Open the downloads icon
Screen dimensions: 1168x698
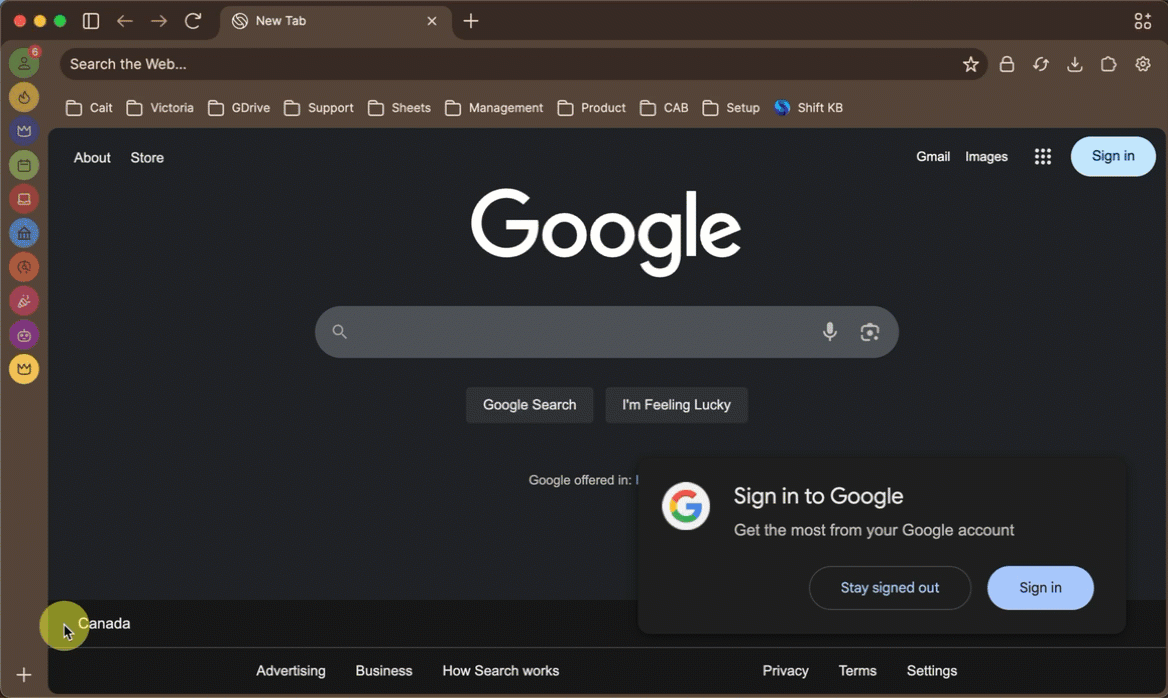point(1074,64)
